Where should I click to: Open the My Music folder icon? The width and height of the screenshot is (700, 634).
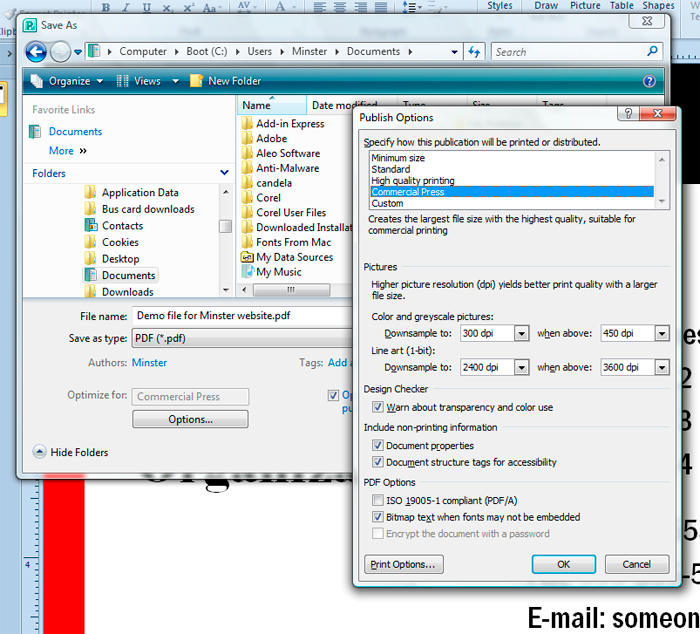click(246, 272)
